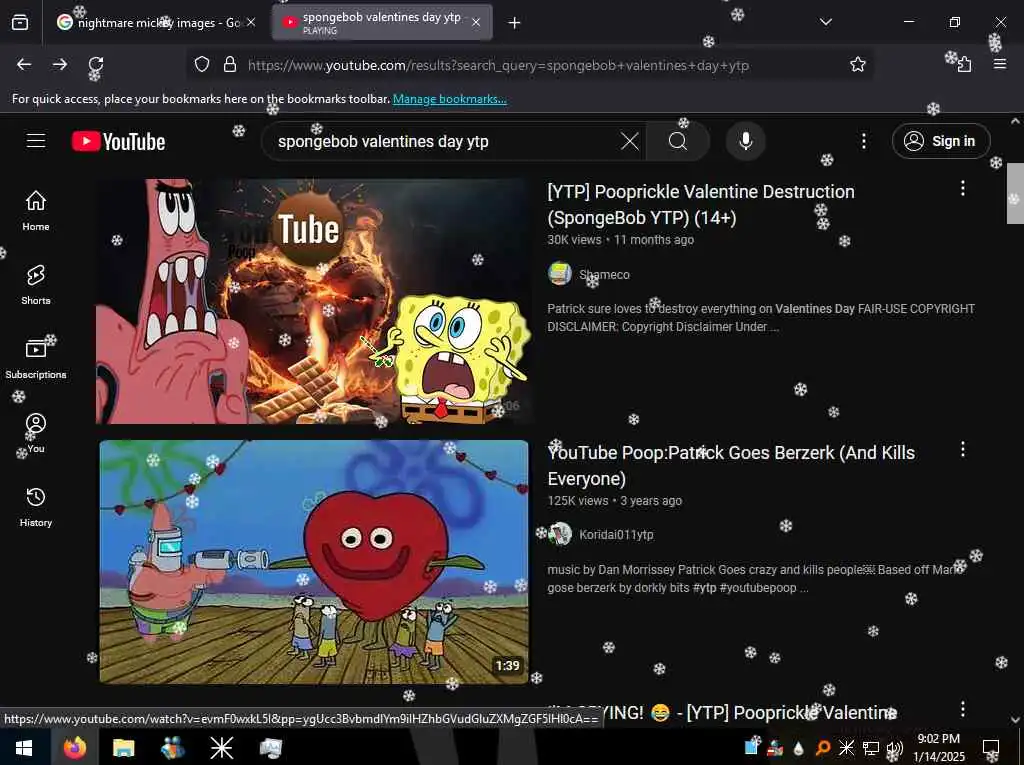Viewport: 1024px width, 765px height.
Task: Open Shorts in sidebar
Action: click(x=36, y=285)
